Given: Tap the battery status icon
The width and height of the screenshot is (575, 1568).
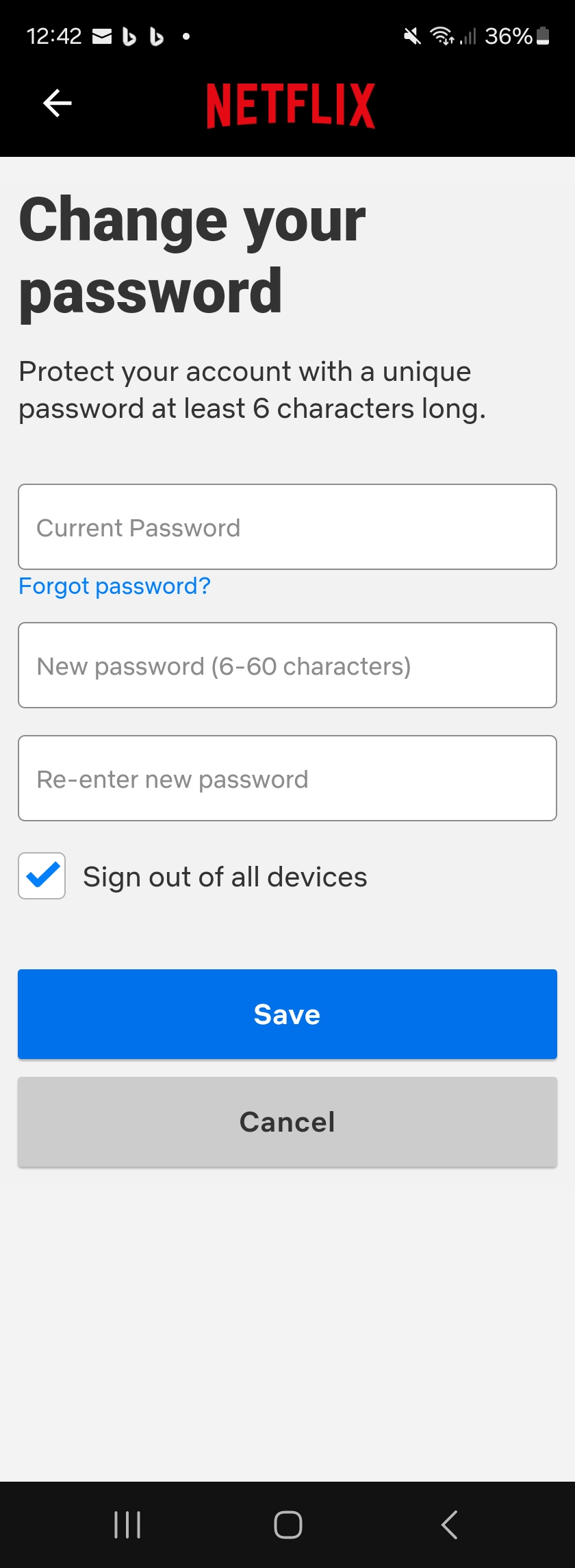Looking at the screenshot, I should click(x=543, y=36).
